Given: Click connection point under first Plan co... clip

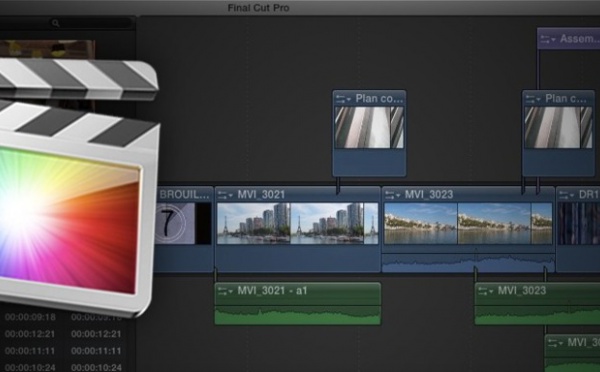Looking at the screenshot, I should point(338,186).
